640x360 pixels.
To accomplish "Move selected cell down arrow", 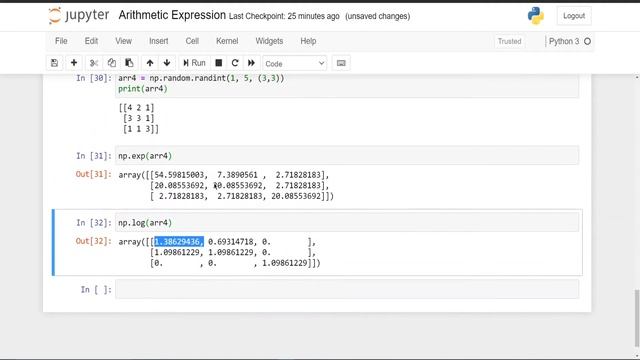I will [167, 63].
